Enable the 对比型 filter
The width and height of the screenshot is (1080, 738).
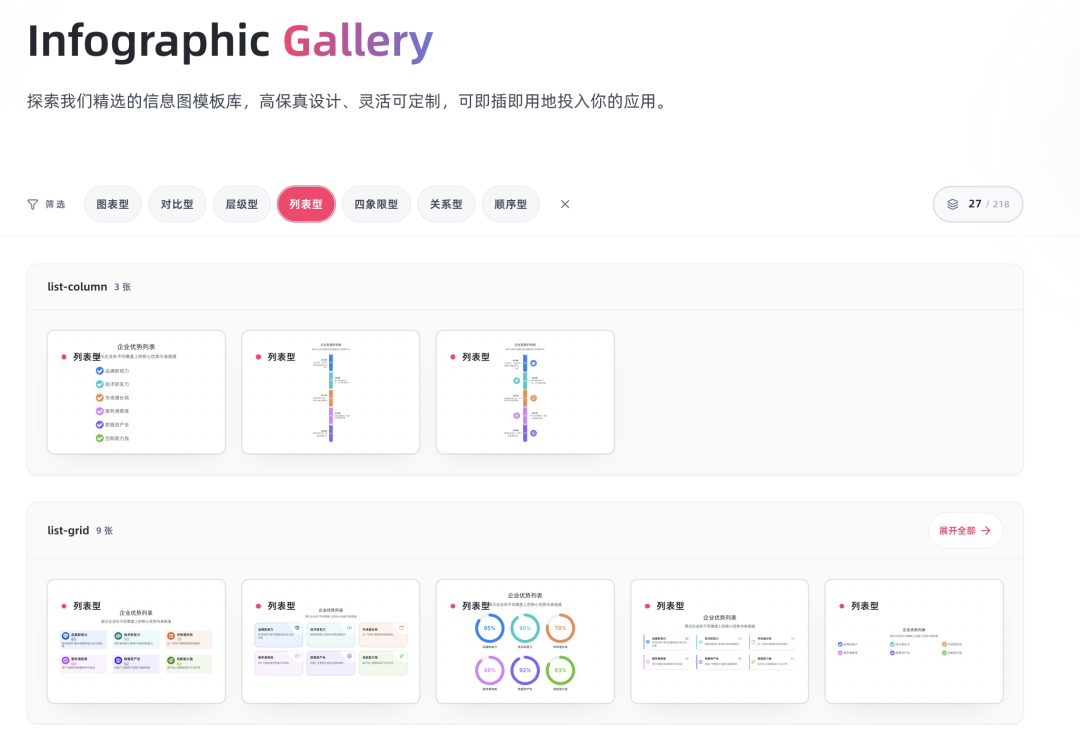coord(177,203)
